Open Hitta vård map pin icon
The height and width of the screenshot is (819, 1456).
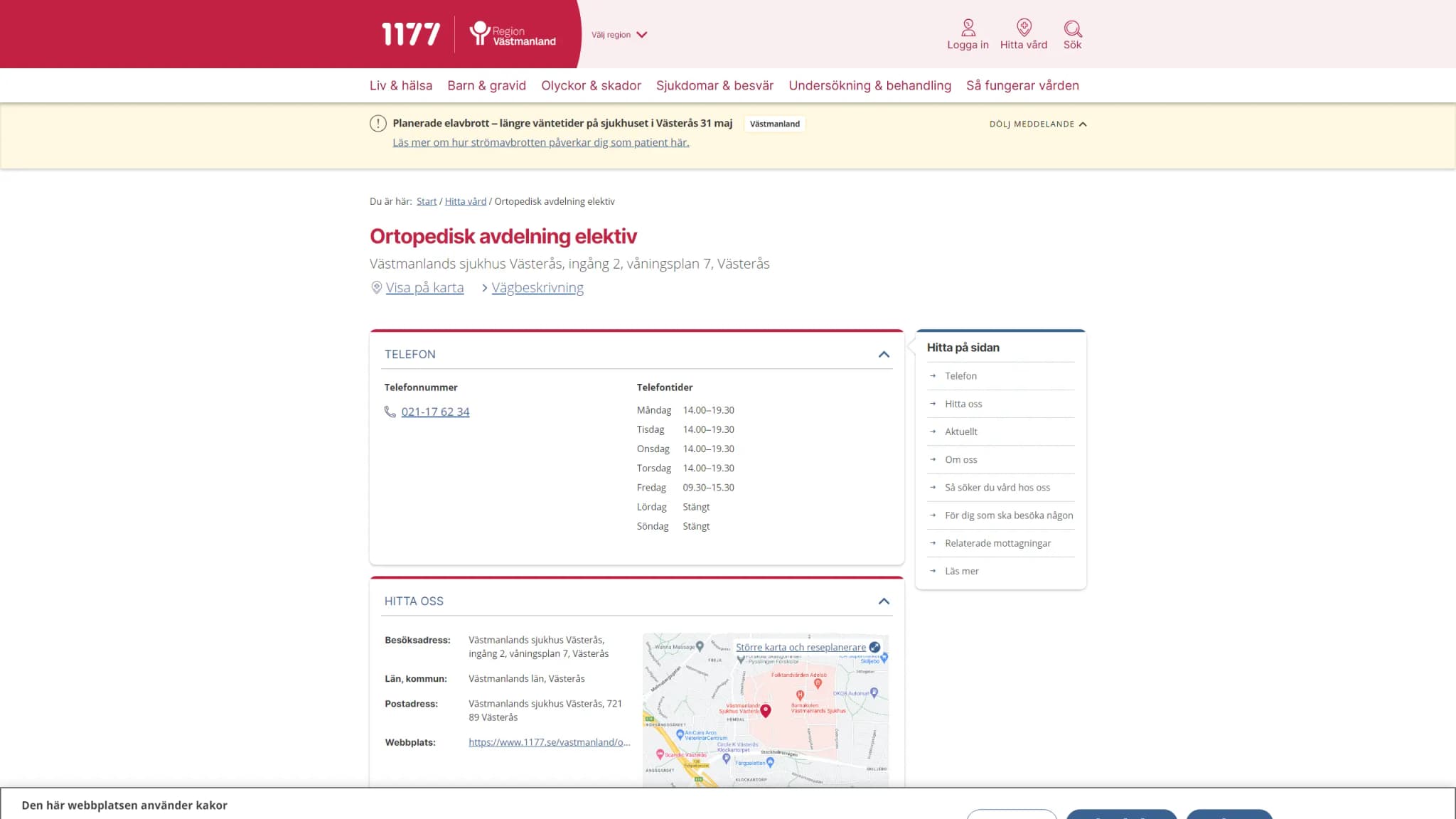click(1024, 28)
